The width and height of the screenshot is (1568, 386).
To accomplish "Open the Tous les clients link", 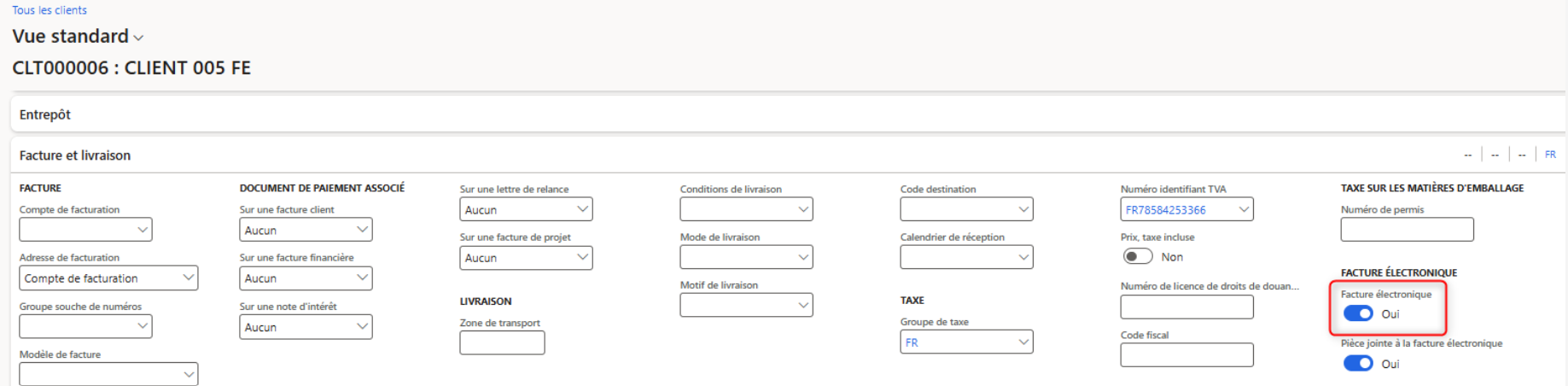I will [x=50, y=10].
